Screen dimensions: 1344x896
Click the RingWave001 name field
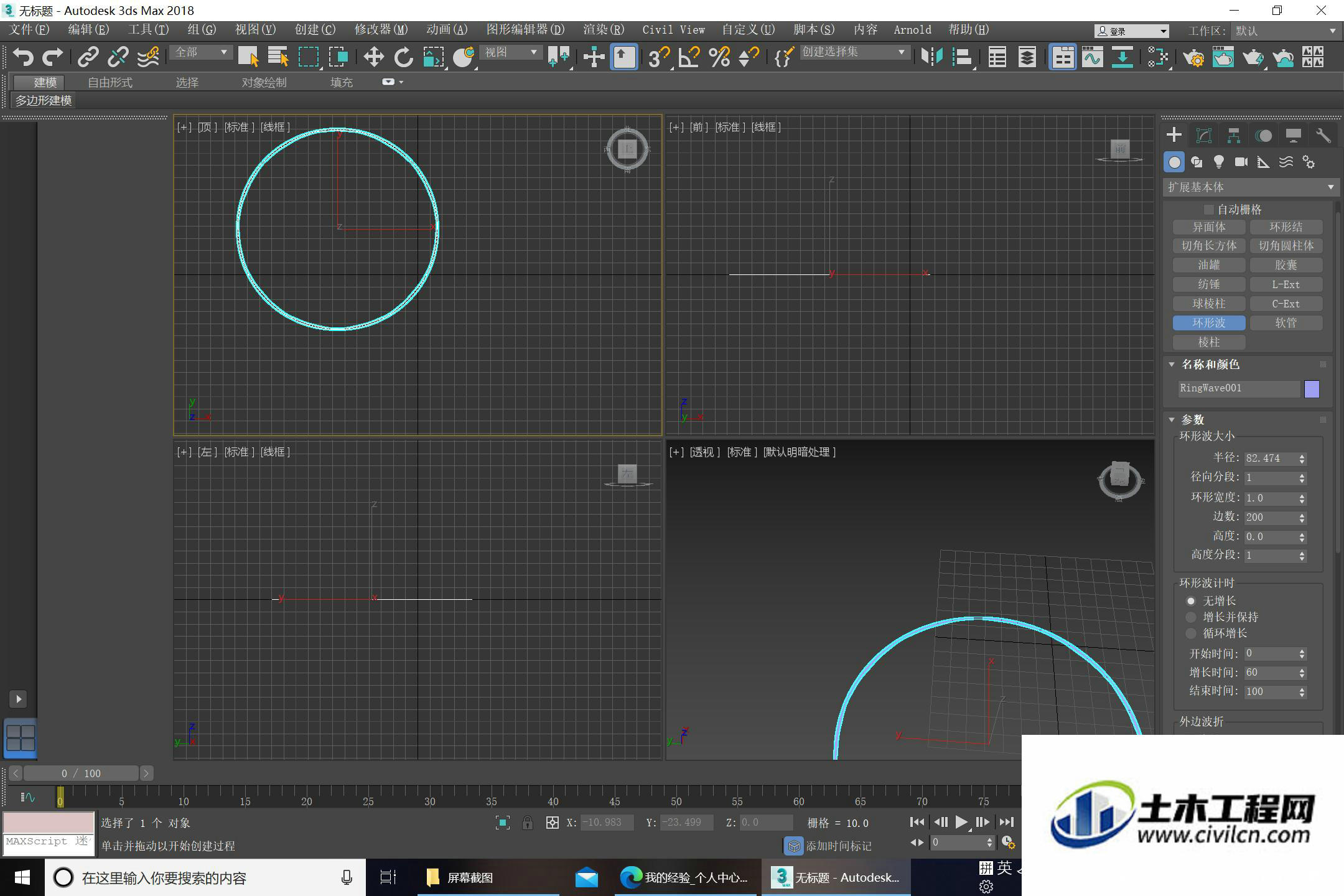[1239, 388]
